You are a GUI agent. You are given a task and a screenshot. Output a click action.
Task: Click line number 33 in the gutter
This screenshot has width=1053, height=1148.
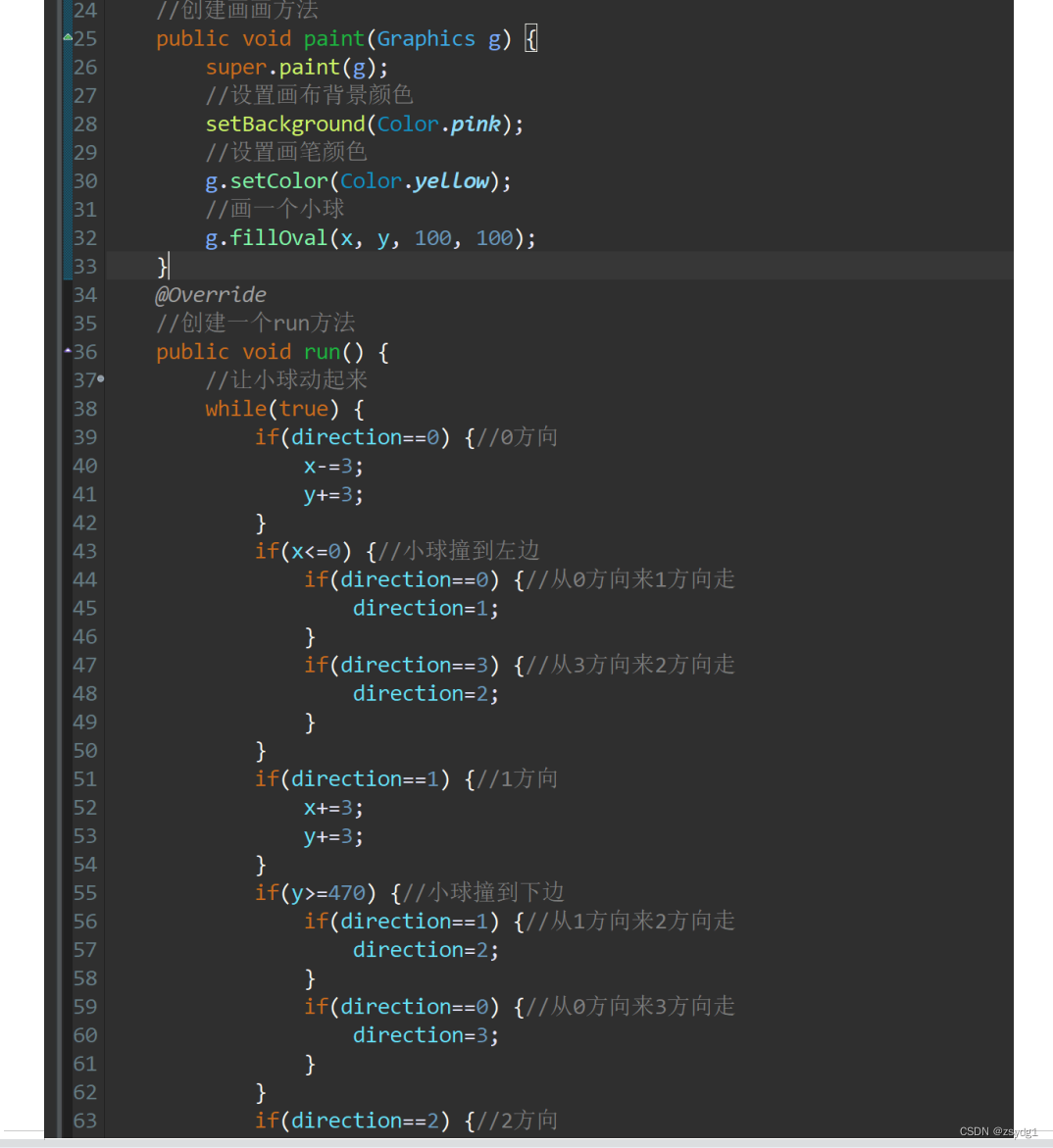pyautogui.click(x=84, y=266)
